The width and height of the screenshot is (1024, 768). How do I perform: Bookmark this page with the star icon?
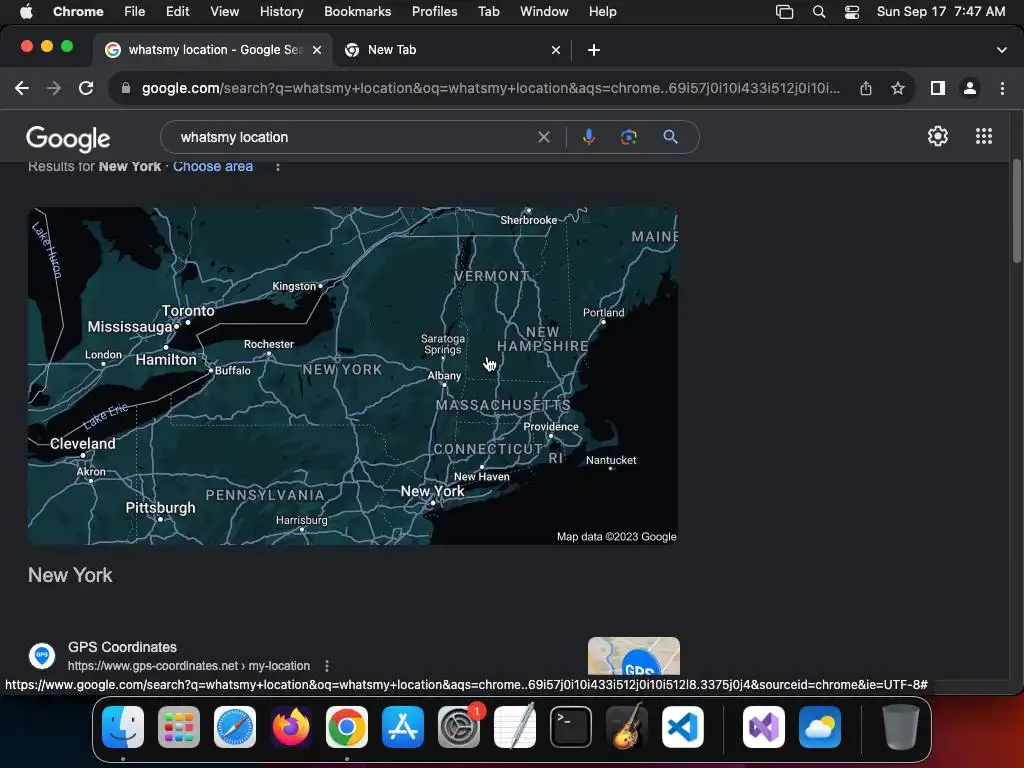pos(898,88)
